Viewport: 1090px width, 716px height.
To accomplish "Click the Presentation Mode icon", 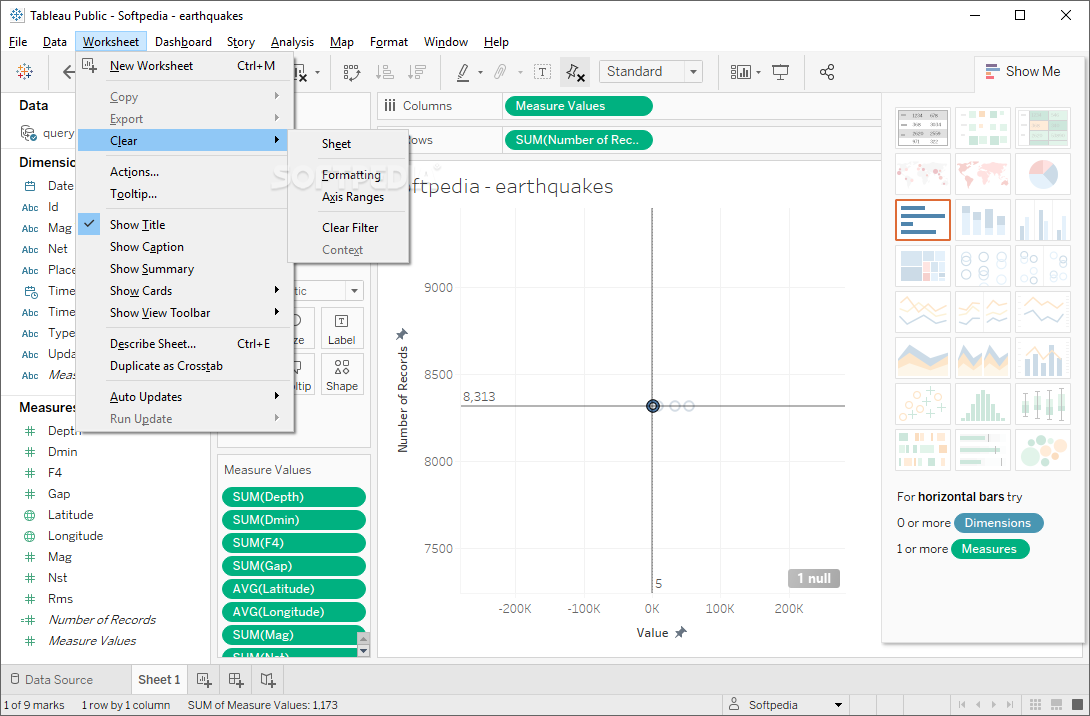I will (x=781, y=72).
